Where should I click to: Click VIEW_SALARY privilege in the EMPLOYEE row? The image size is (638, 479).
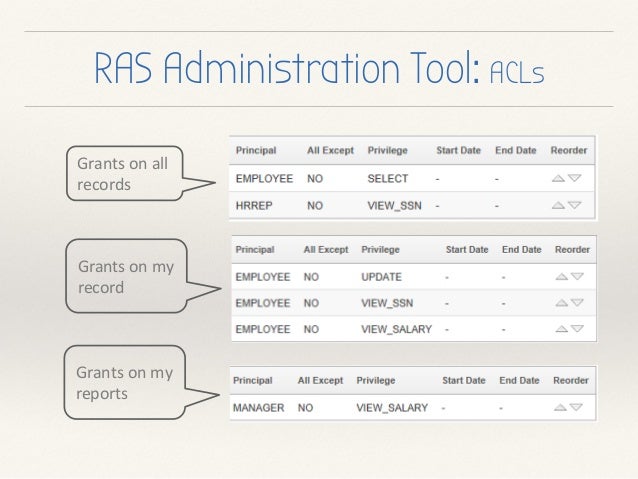(x=396, y=329)
